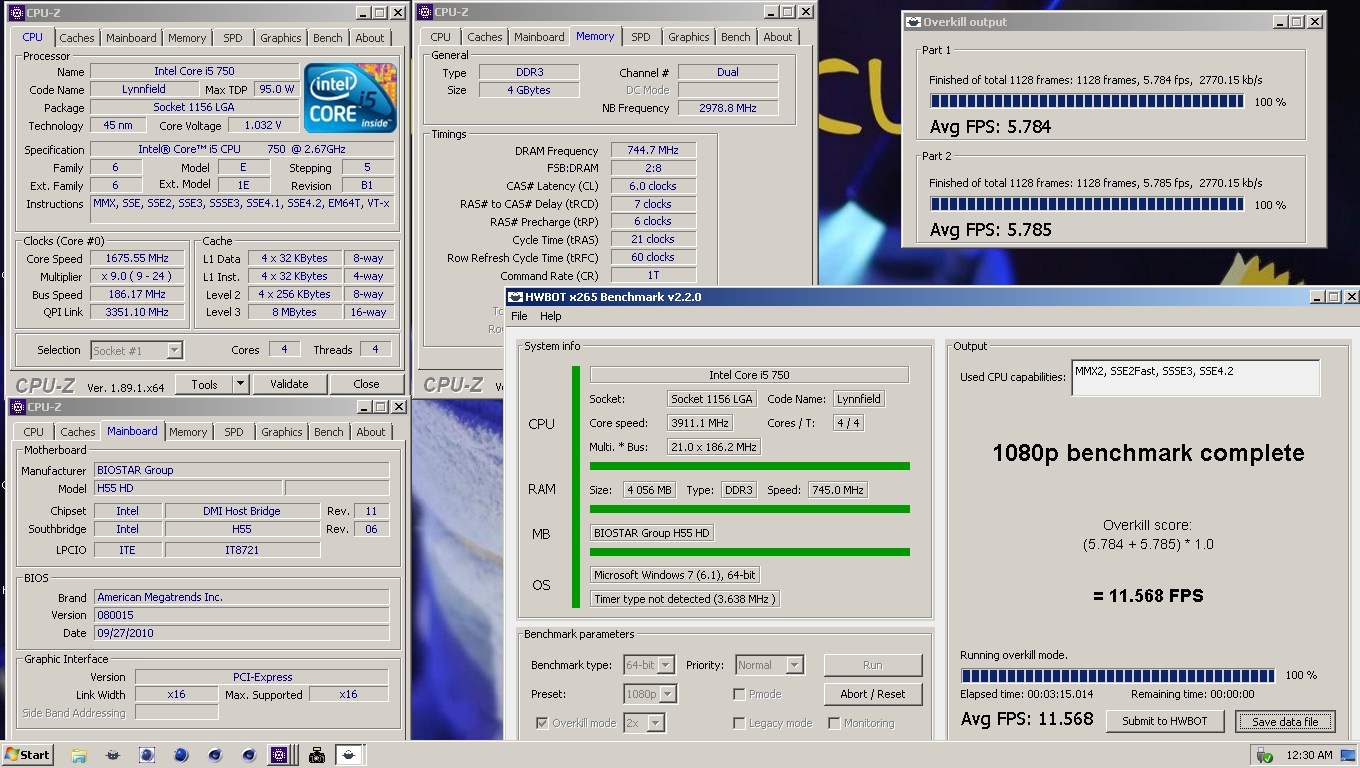The width and height of the screenshot is (1360, 768).
Task: Click the Save data file button
Action: click(1285, 721)
